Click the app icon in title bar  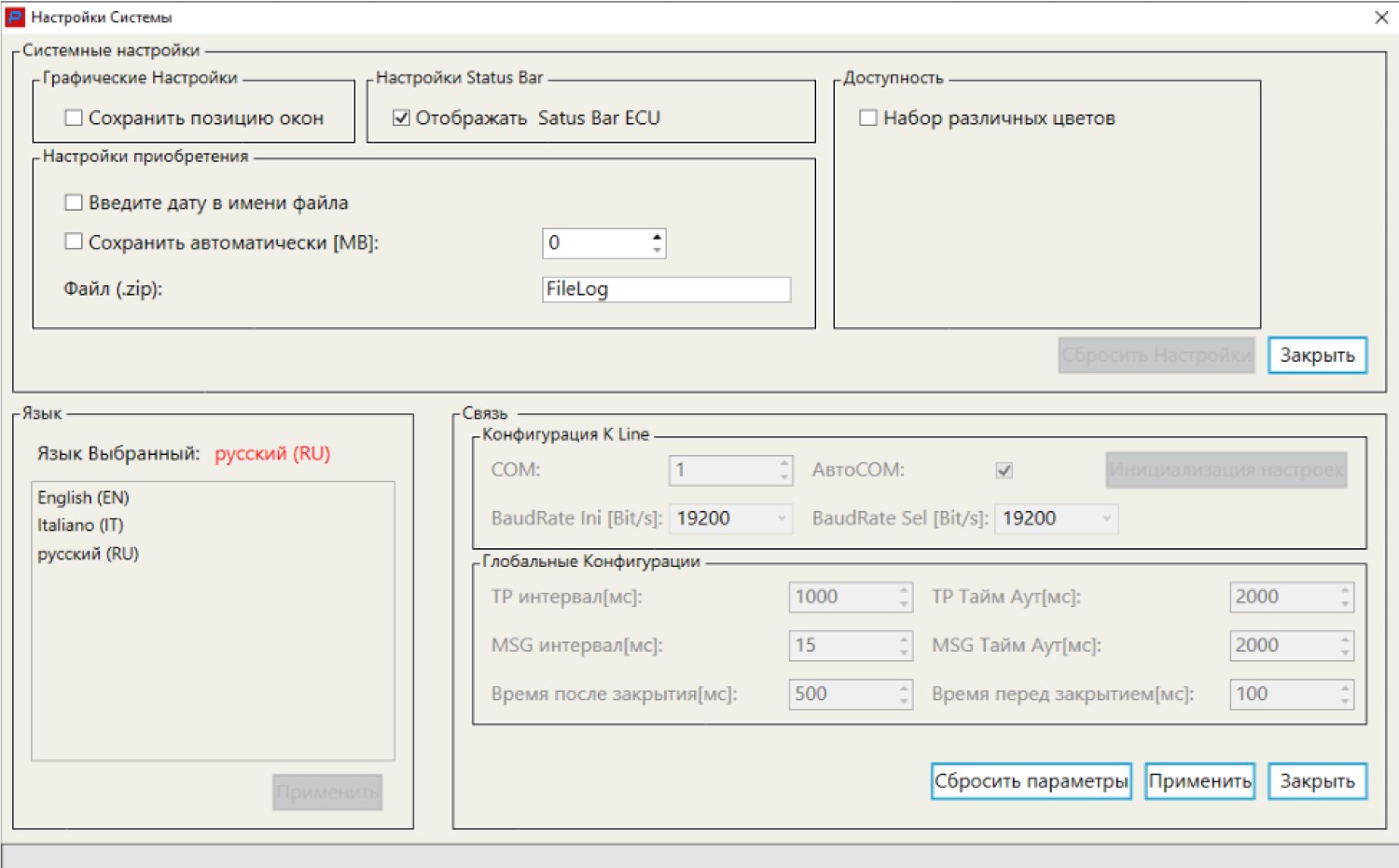pos(15,17)
